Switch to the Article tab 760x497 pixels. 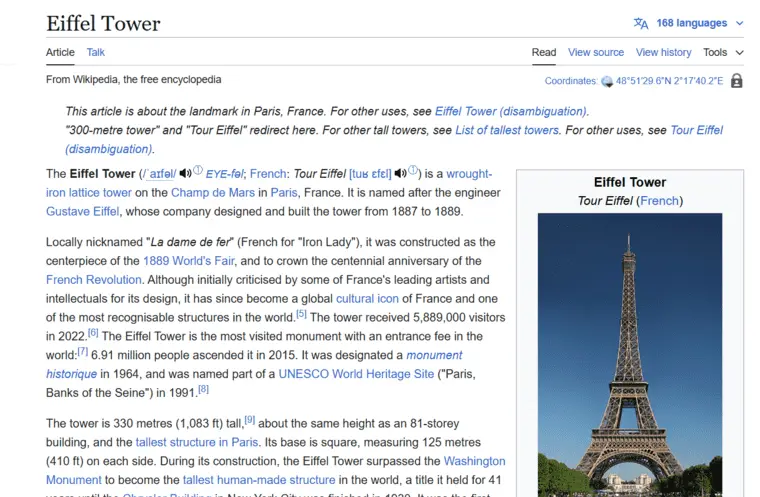60,52
